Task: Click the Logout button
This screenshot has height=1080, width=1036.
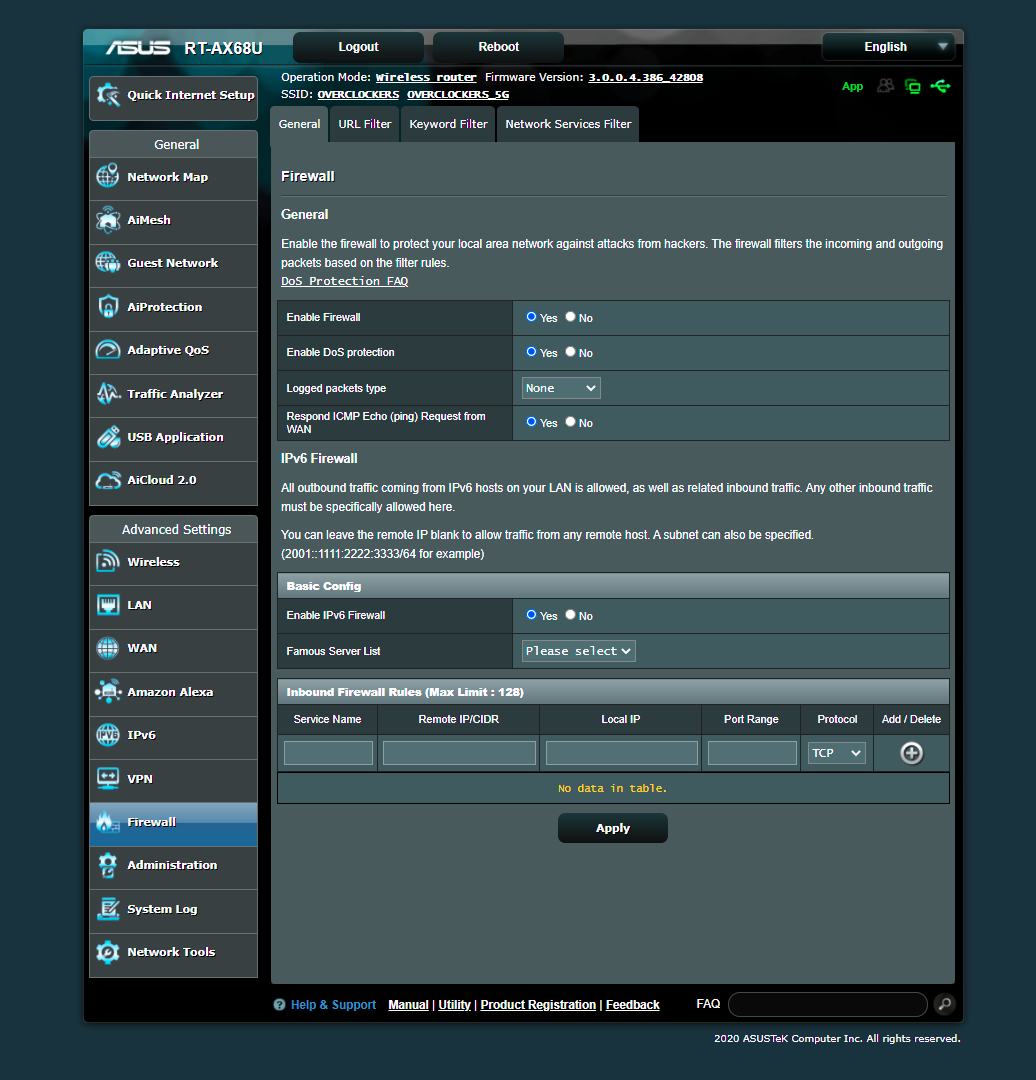Action: [358, 47]
